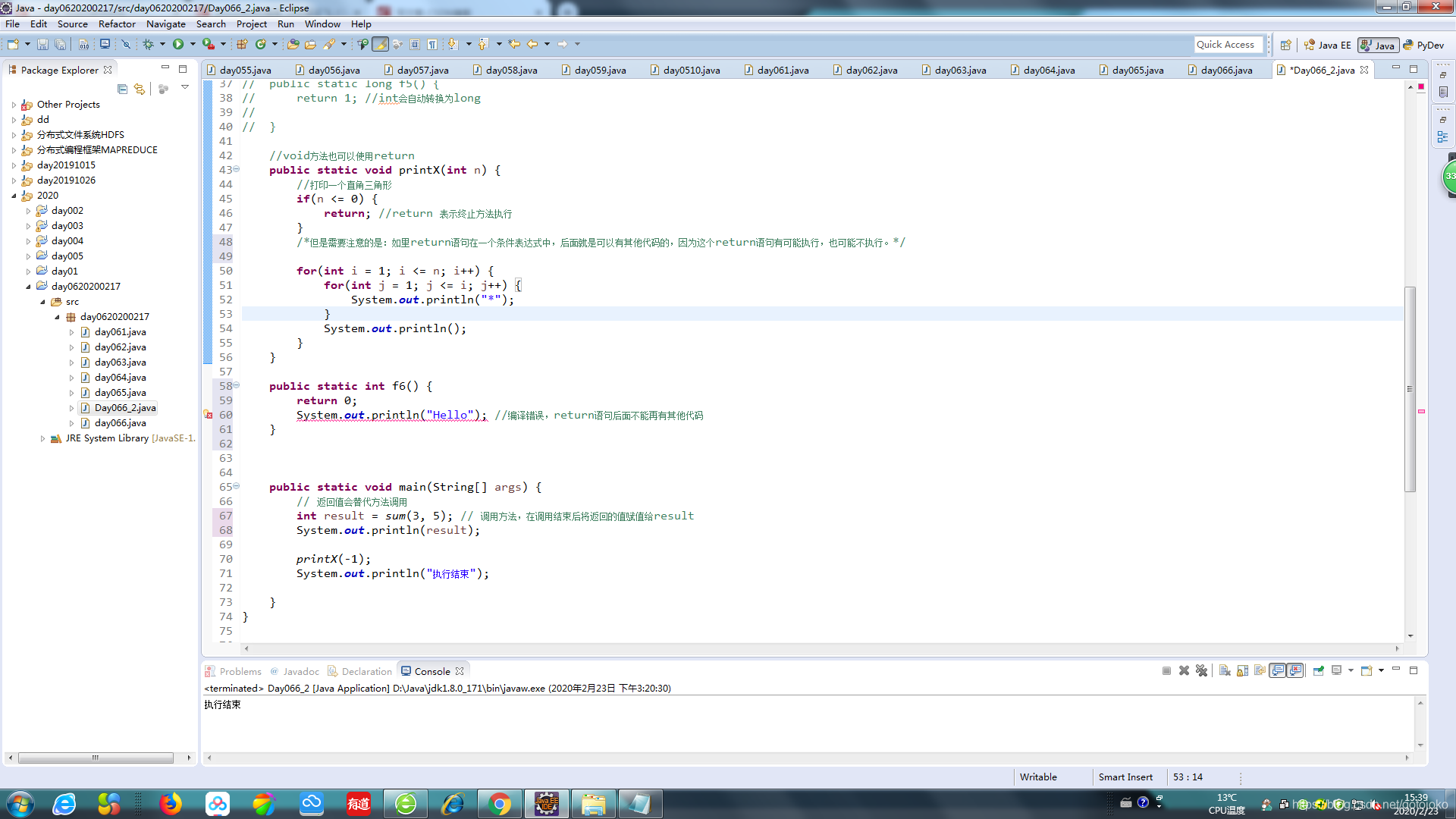Click the New Java Class icon
This screenshot has width=1456, height=819.
(261, 45)
